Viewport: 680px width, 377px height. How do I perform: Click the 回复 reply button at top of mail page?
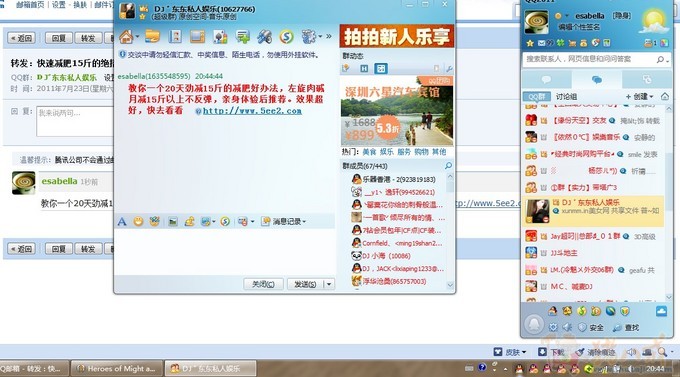click(x=59, y=38)
